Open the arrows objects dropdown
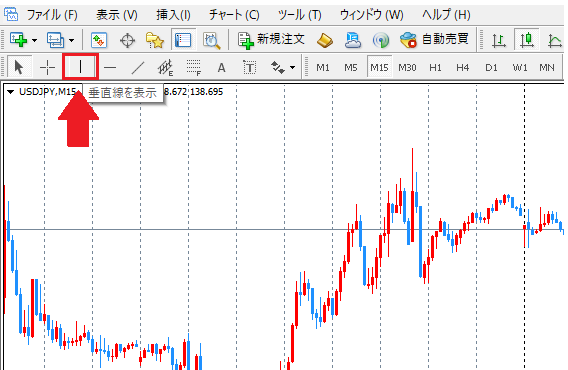The image size is (568, 370). coord(283,67)
